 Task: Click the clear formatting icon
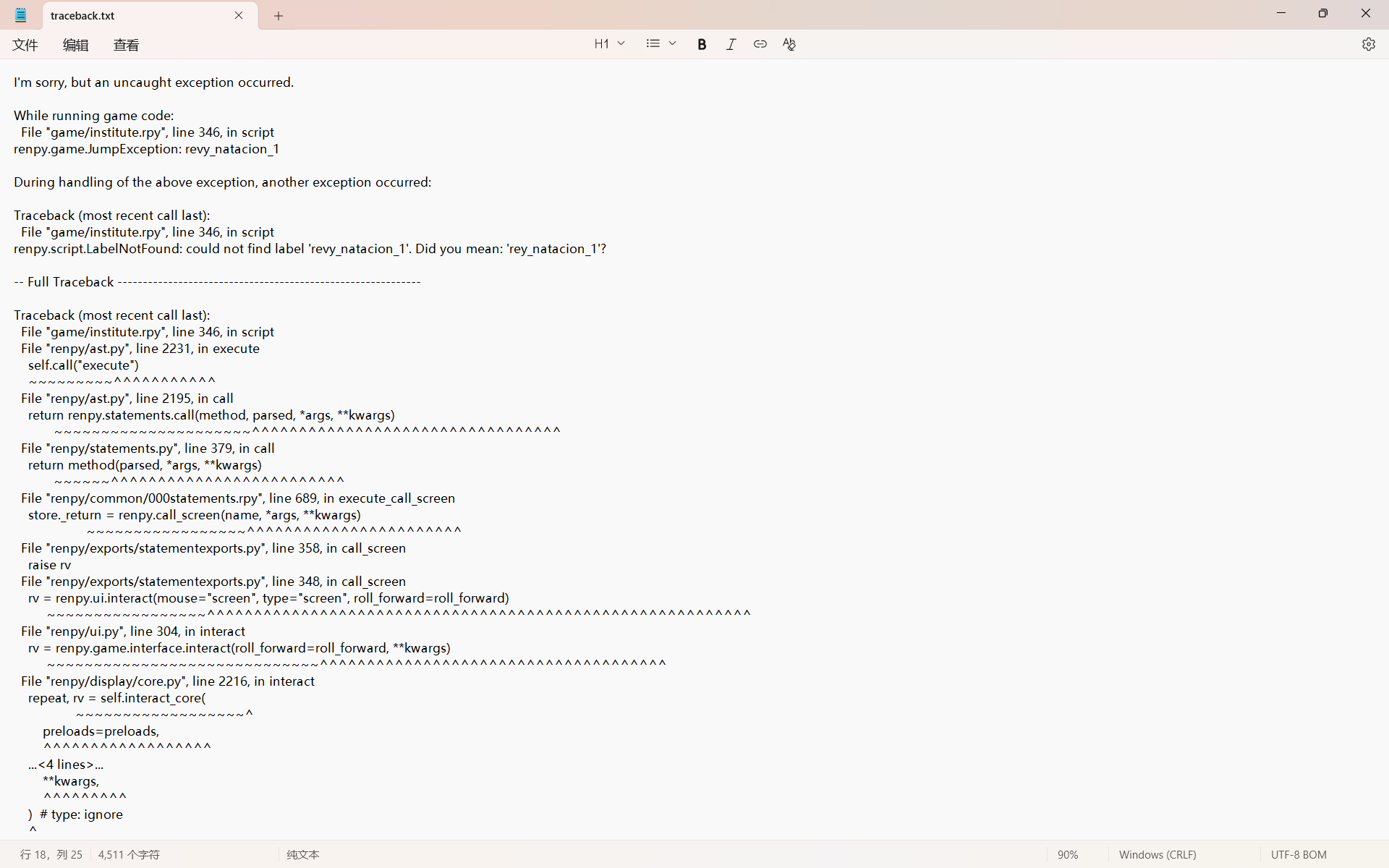[x=789, y=44]
